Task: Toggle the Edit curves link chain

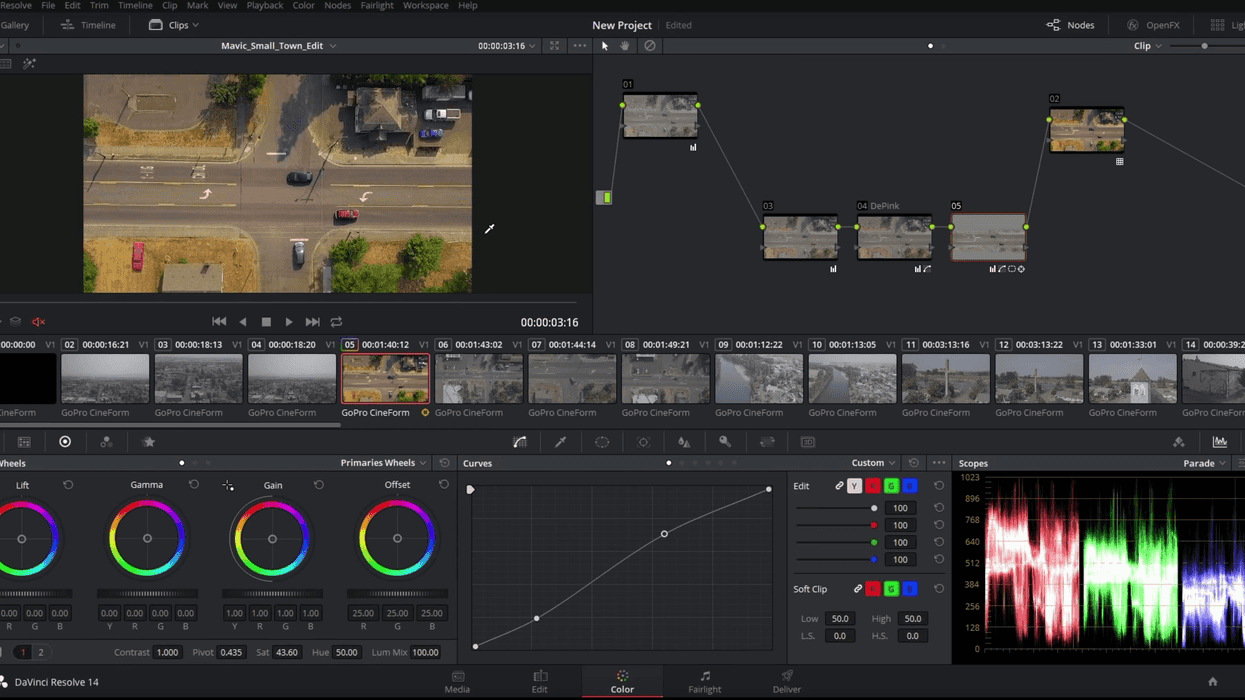Action: 839,486
